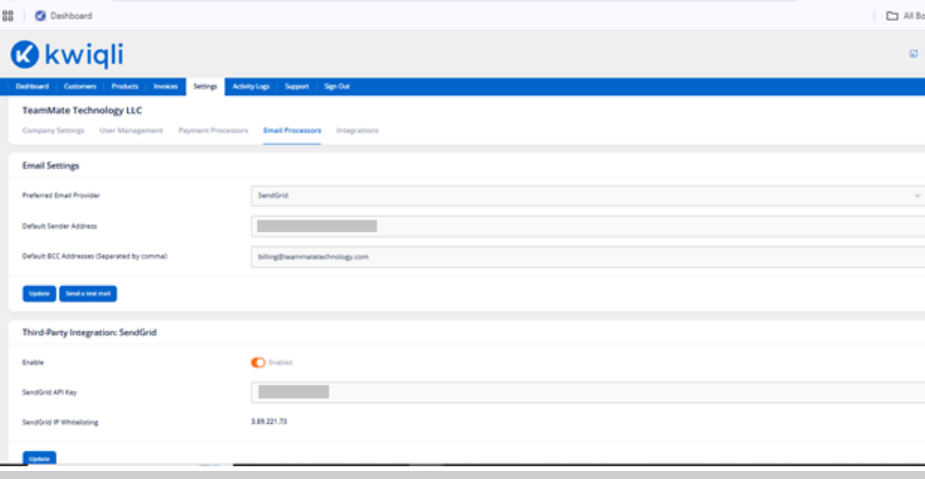Open the browser apps grid icon
Viewport: 925px width, 479px height.
coord(8,16)
